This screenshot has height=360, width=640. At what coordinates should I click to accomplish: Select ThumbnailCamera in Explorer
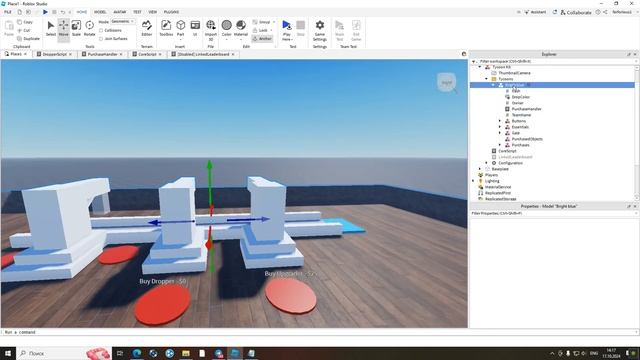point(514,73)
